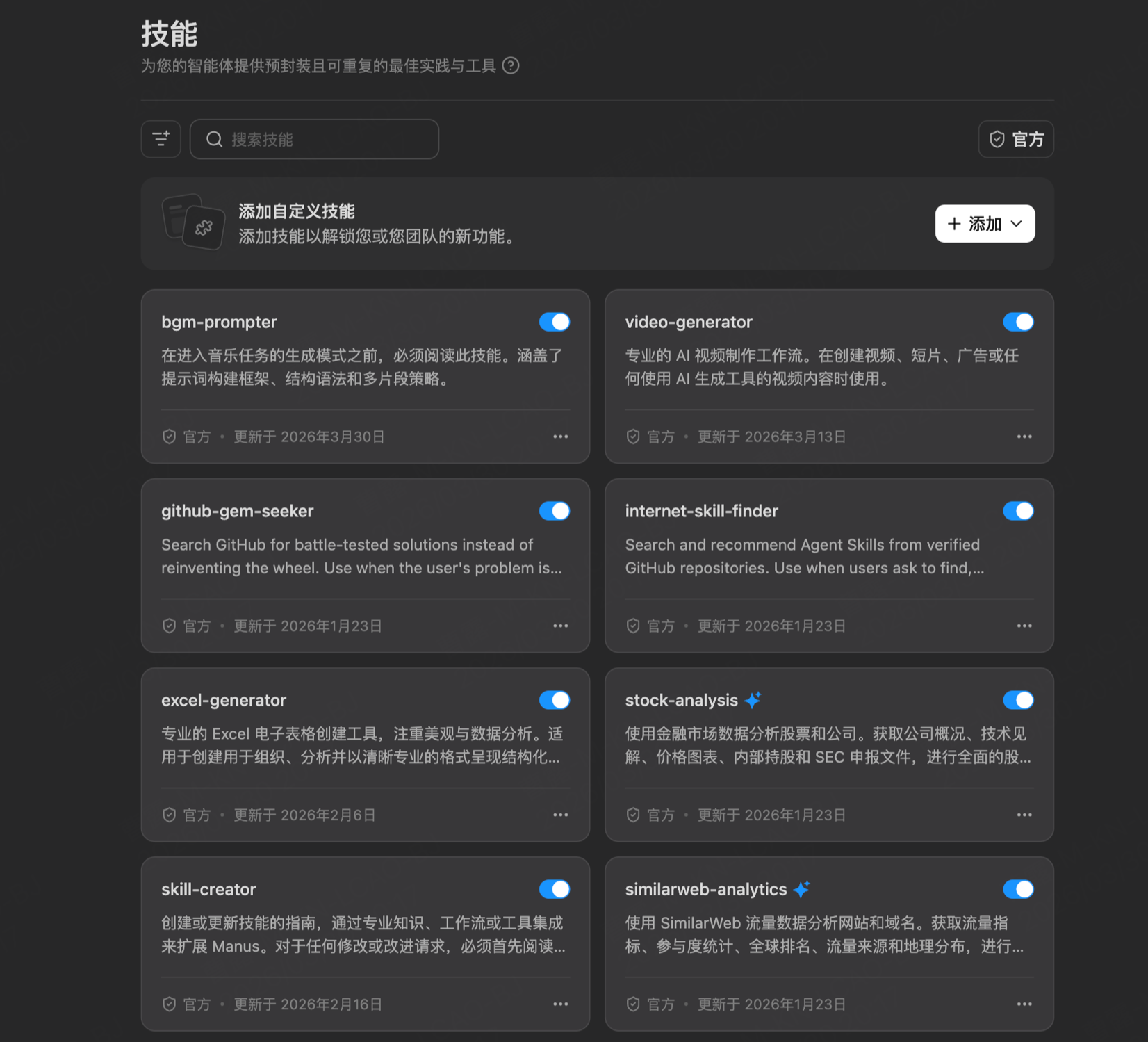Click the help question mark icon
The image size is (1148, 1042).
coord(511,66)
